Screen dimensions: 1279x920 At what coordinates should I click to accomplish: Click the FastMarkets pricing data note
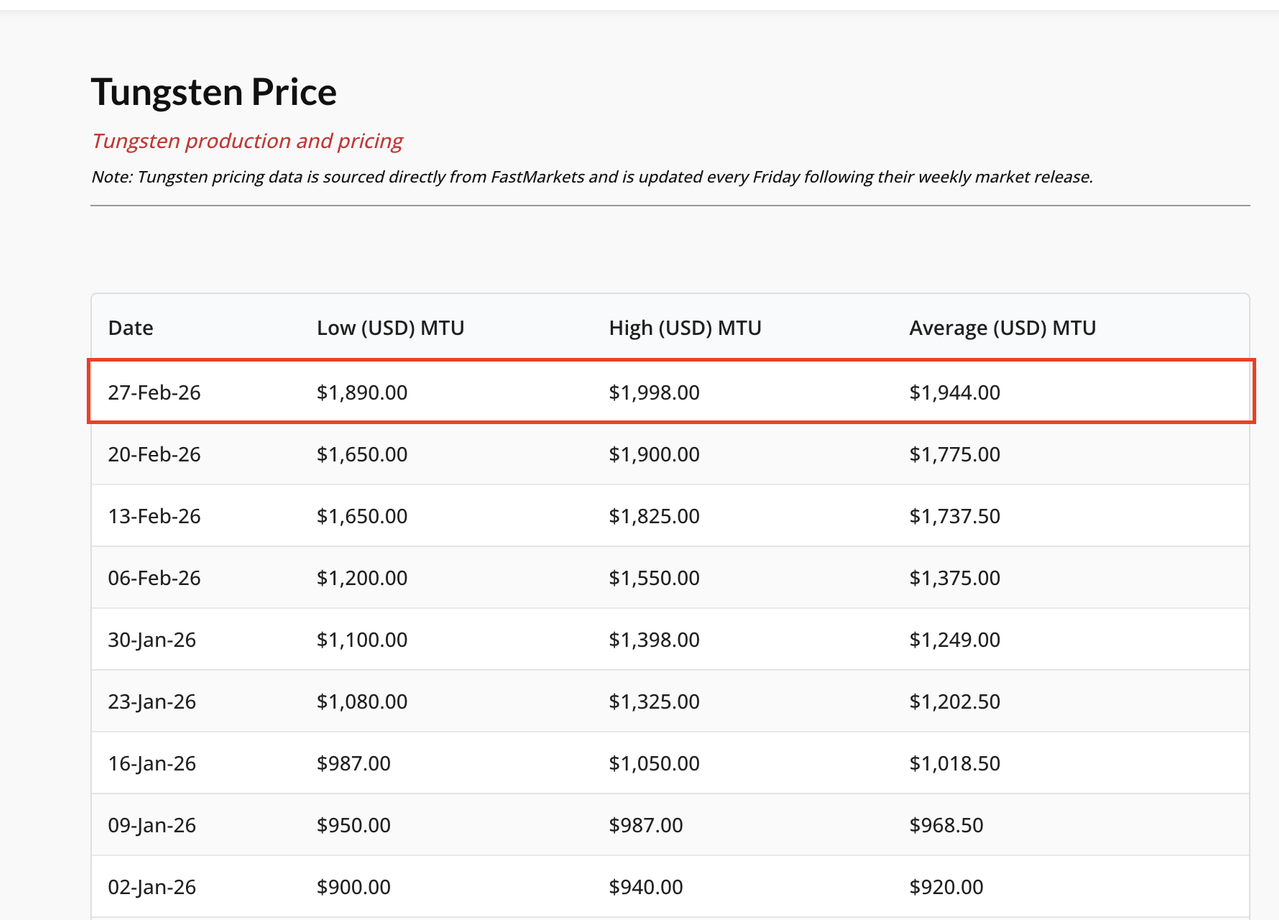[592, 177]
